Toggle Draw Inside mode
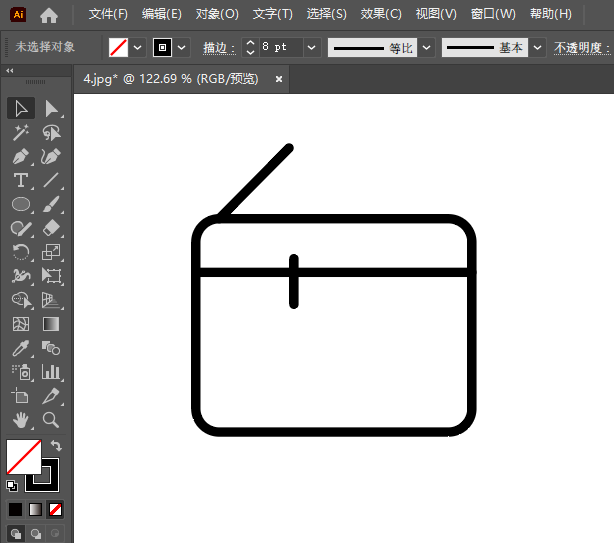614x543 pixels. point(55,533)
